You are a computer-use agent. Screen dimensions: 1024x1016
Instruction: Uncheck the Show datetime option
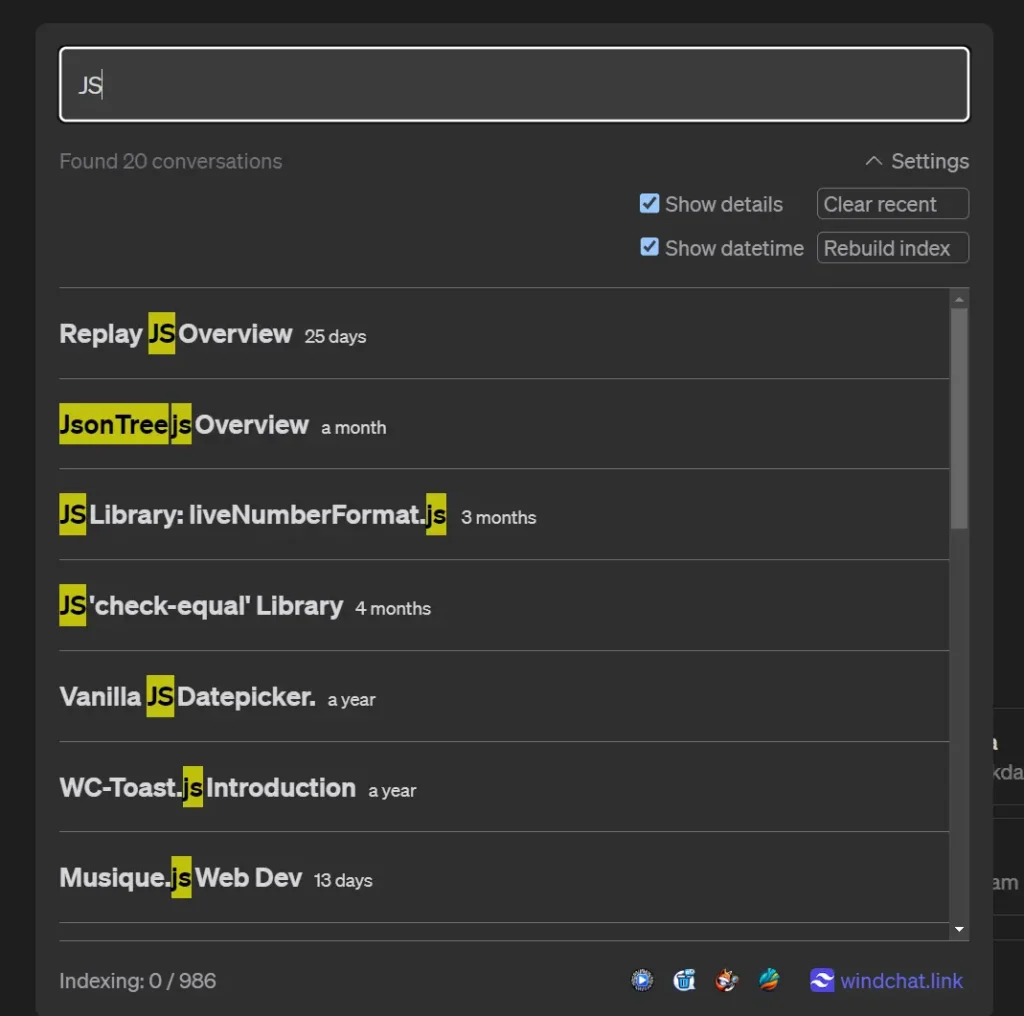pyautogui.click(x=650, y=248)
